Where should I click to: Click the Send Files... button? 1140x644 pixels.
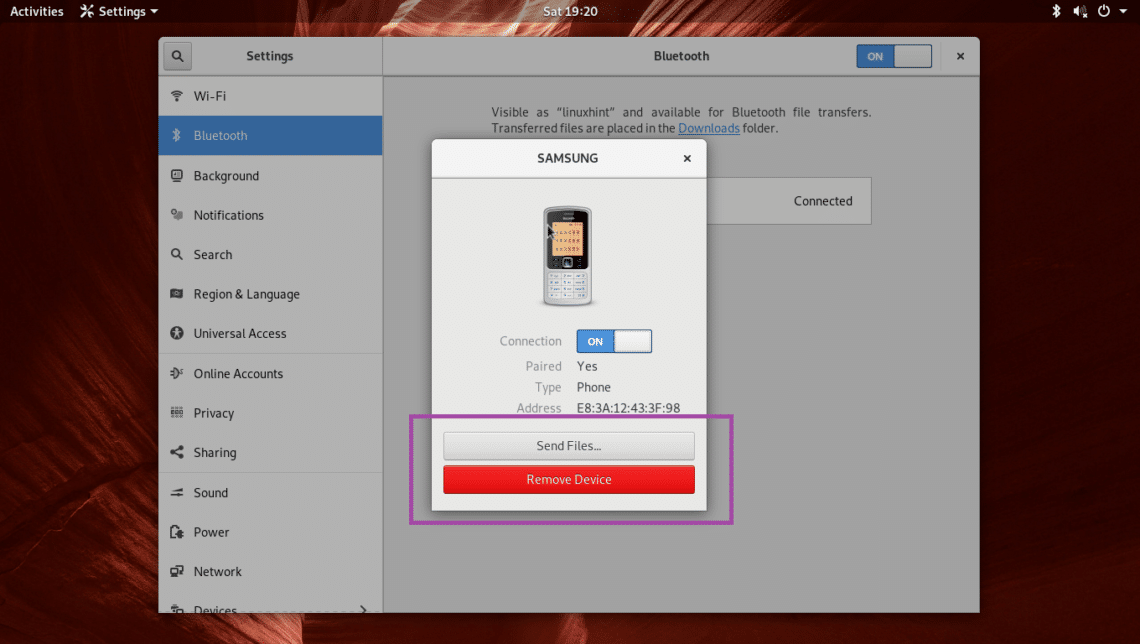coord(569,446)
